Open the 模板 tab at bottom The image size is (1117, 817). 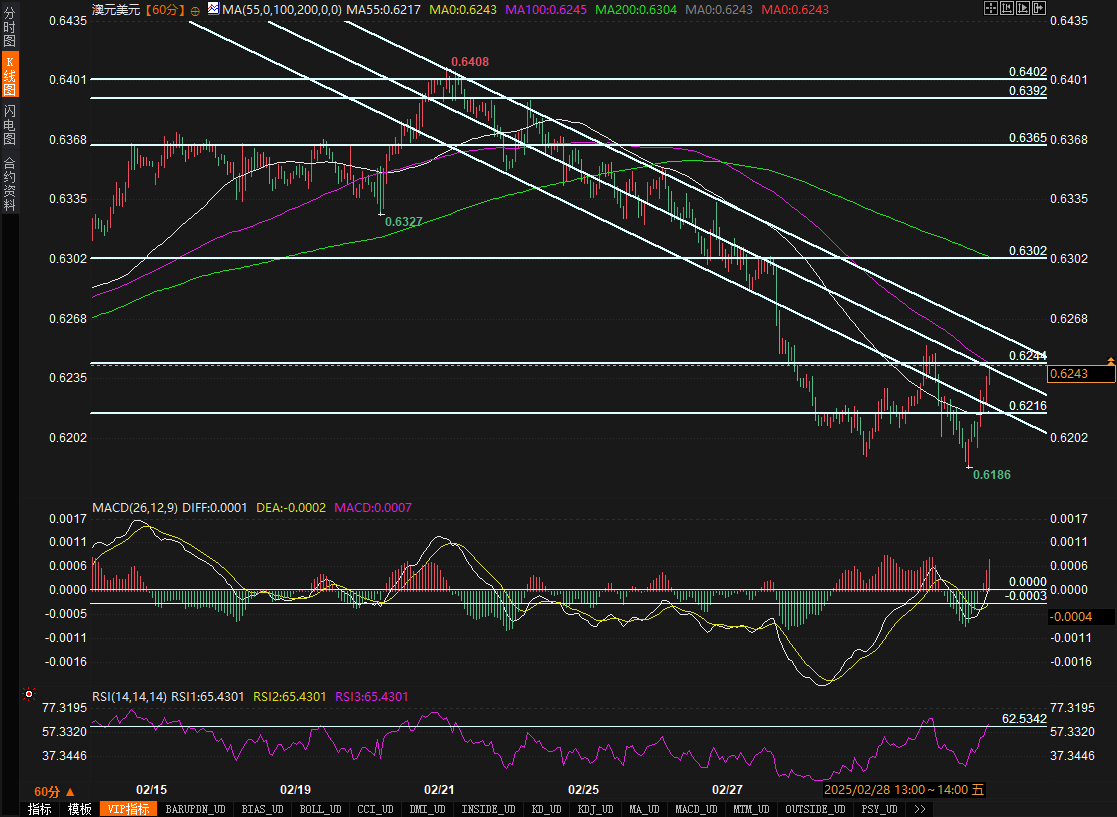[79, 809]
